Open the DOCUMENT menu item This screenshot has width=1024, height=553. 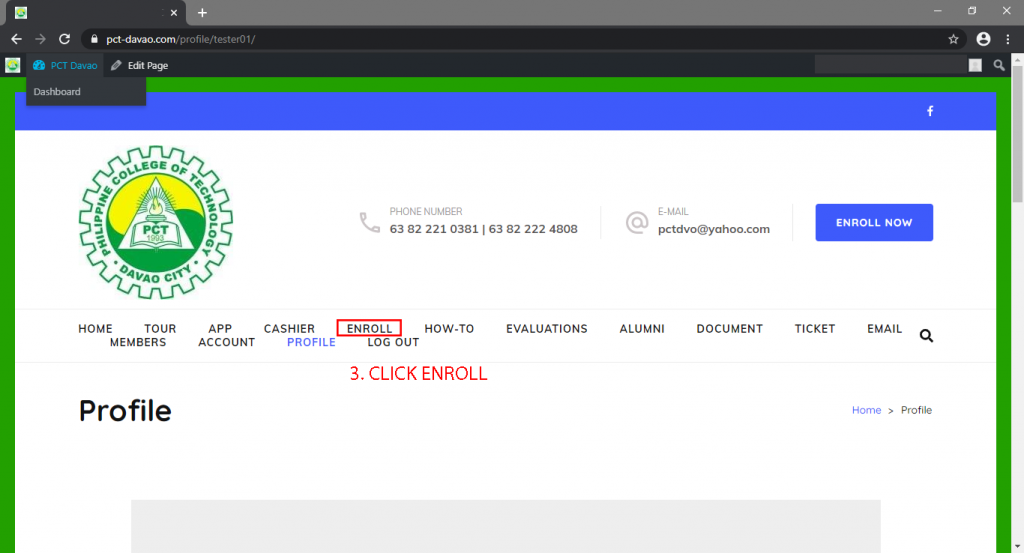[x=729, y=329]
